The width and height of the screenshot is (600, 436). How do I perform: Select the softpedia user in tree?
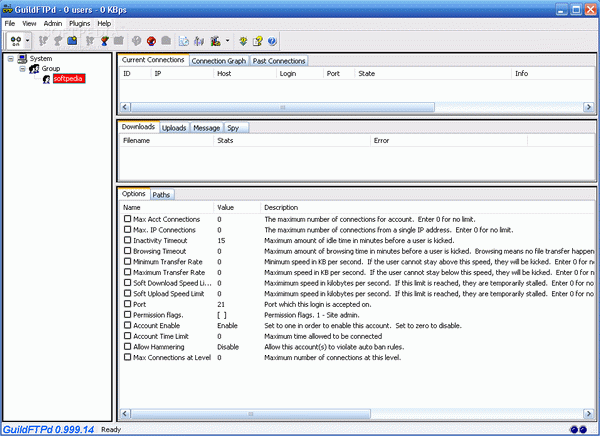click(x=68, y=79)
